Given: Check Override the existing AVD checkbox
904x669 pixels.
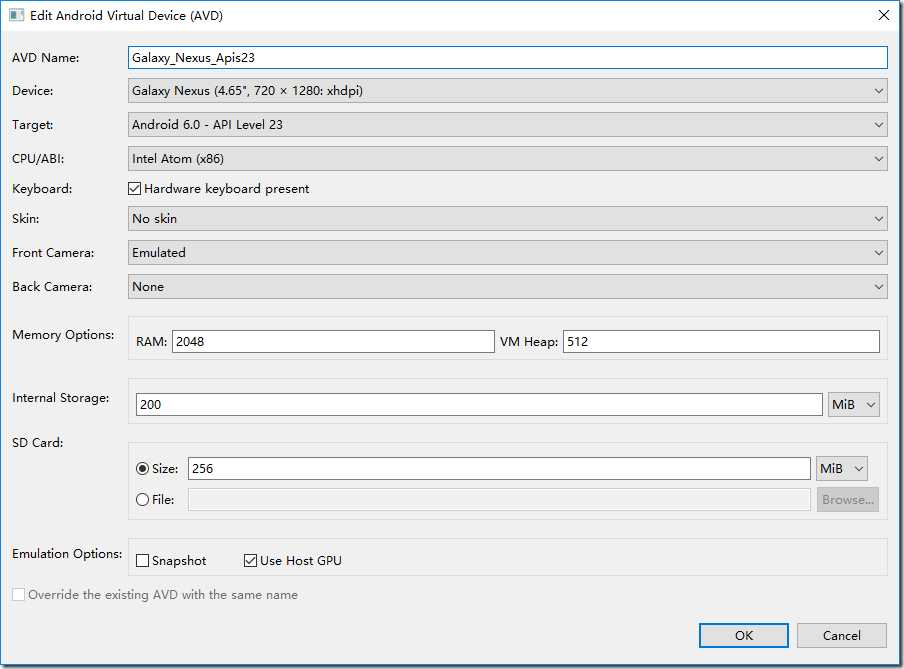Looking at the screenshot, I should coord(18,595).
